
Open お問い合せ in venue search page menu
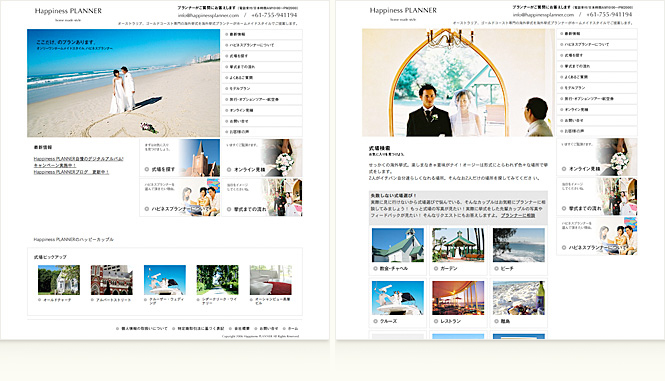coord(597,120)
